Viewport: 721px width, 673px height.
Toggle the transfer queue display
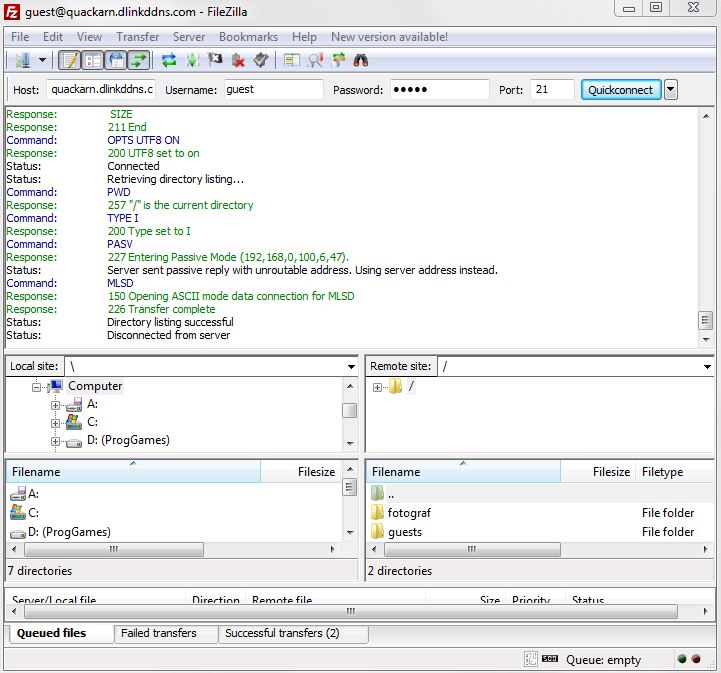coord(138,60)
